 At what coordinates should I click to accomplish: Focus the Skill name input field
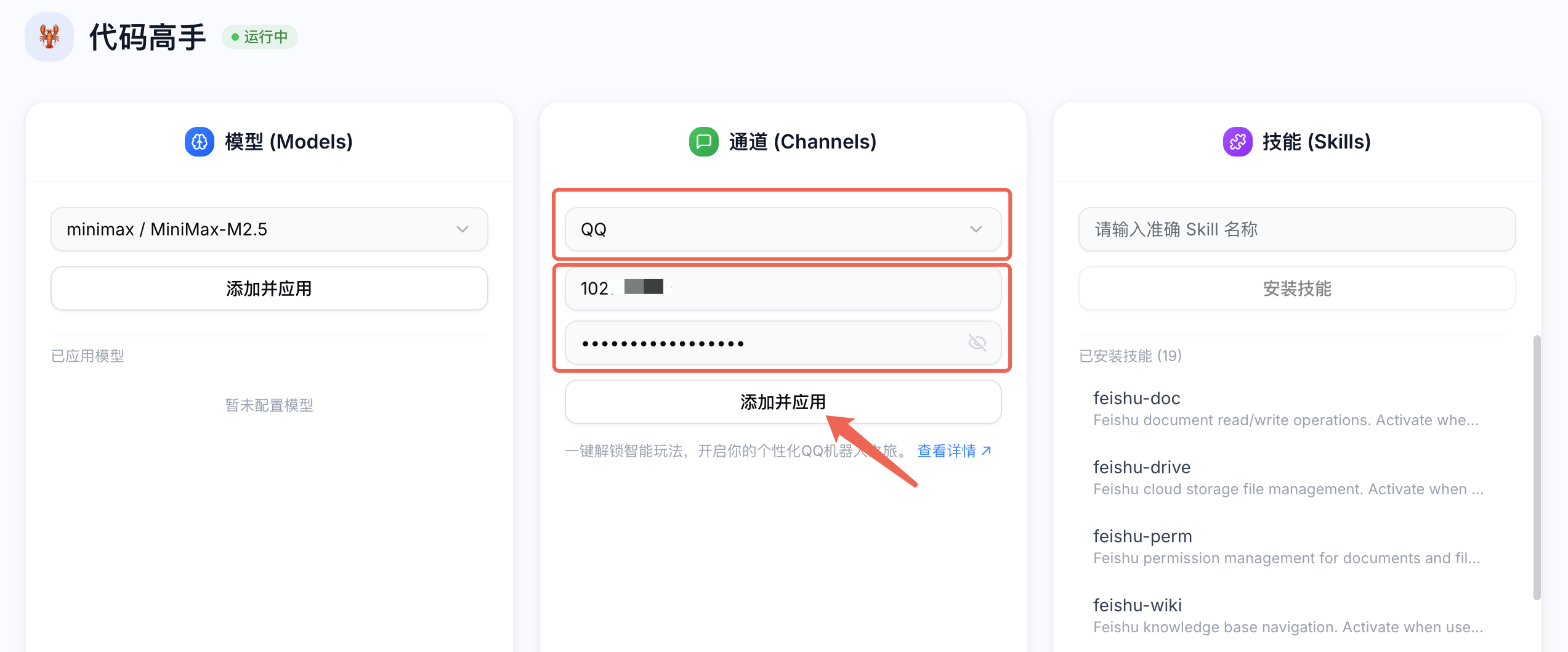[1297, 229]
